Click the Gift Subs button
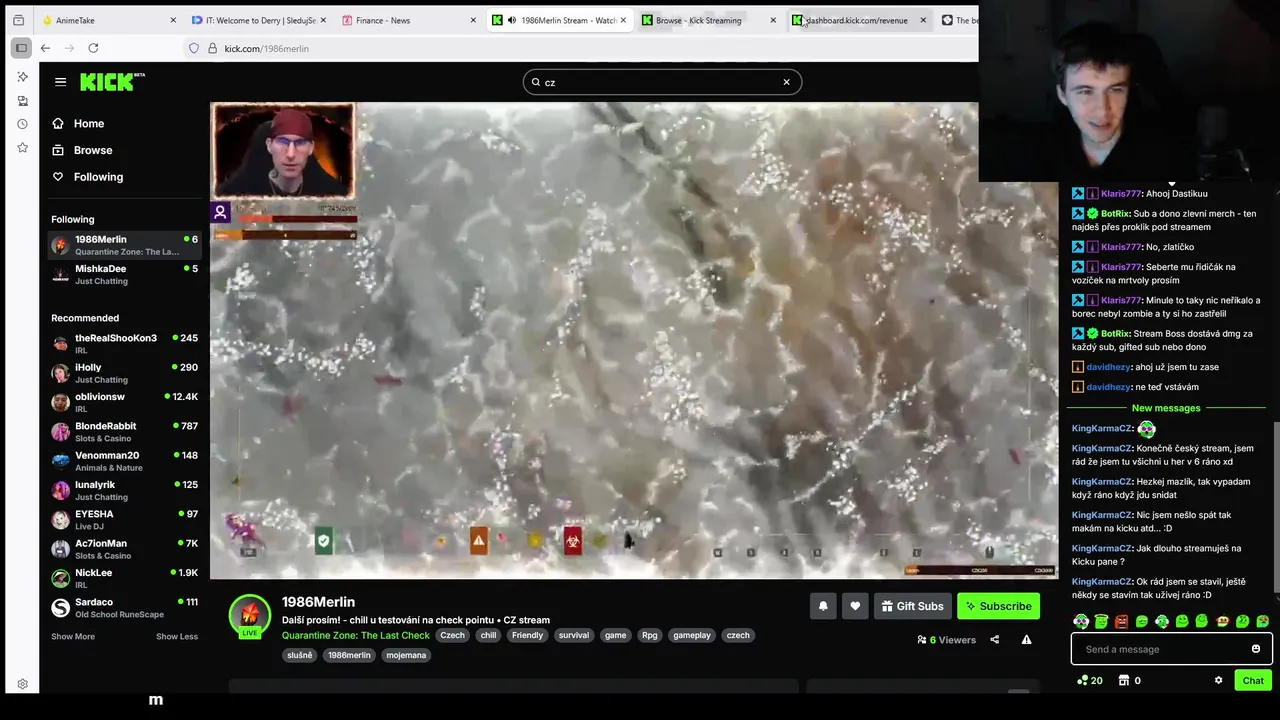The height and width of the screenshot is (720, 1280). (912, 606)
